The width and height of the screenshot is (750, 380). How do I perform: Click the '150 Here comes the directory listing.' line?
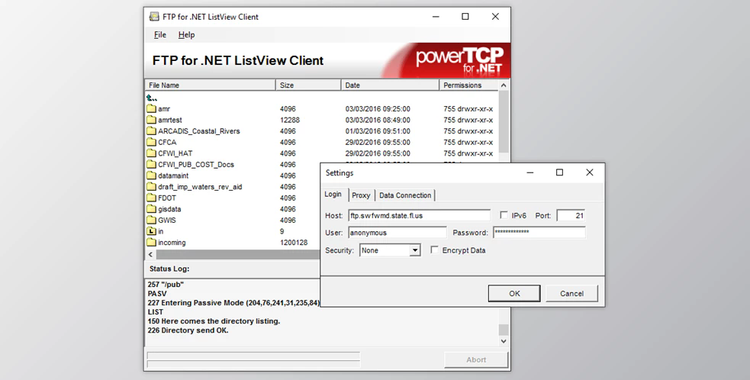click(x=214, y=322)
